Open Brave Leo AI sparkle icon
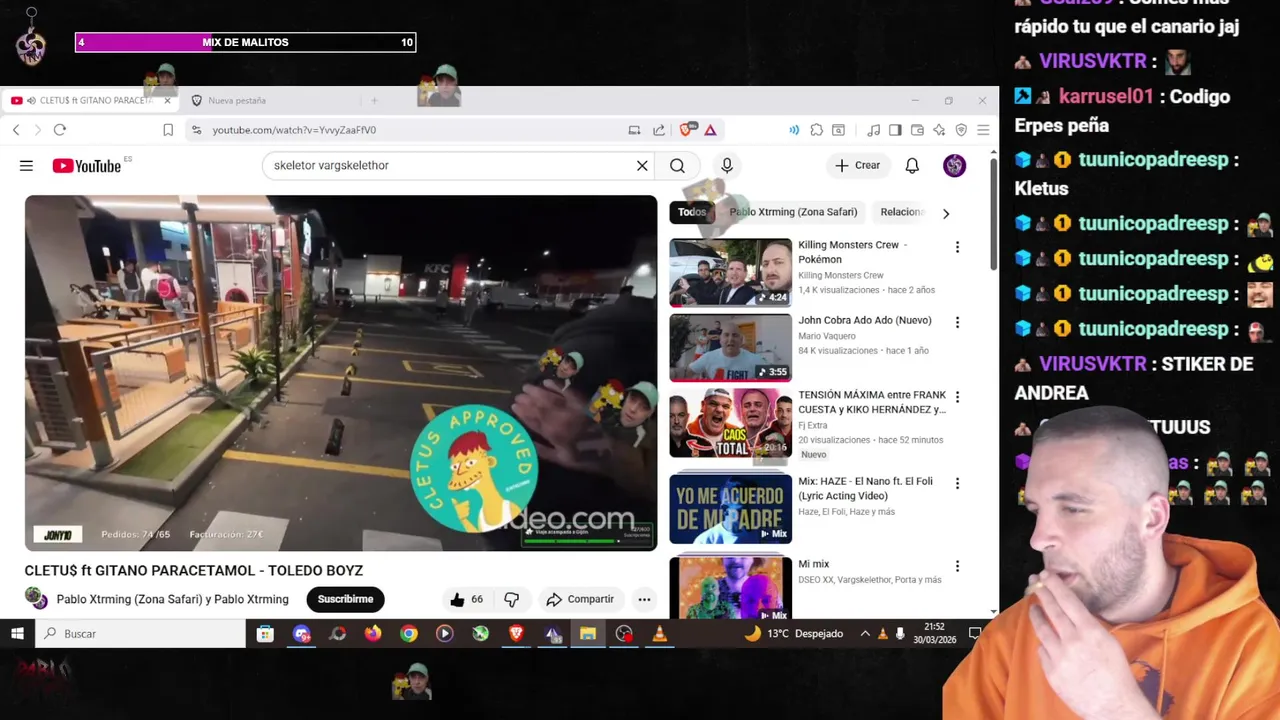1280x720 pixels. tap(939, 130)
